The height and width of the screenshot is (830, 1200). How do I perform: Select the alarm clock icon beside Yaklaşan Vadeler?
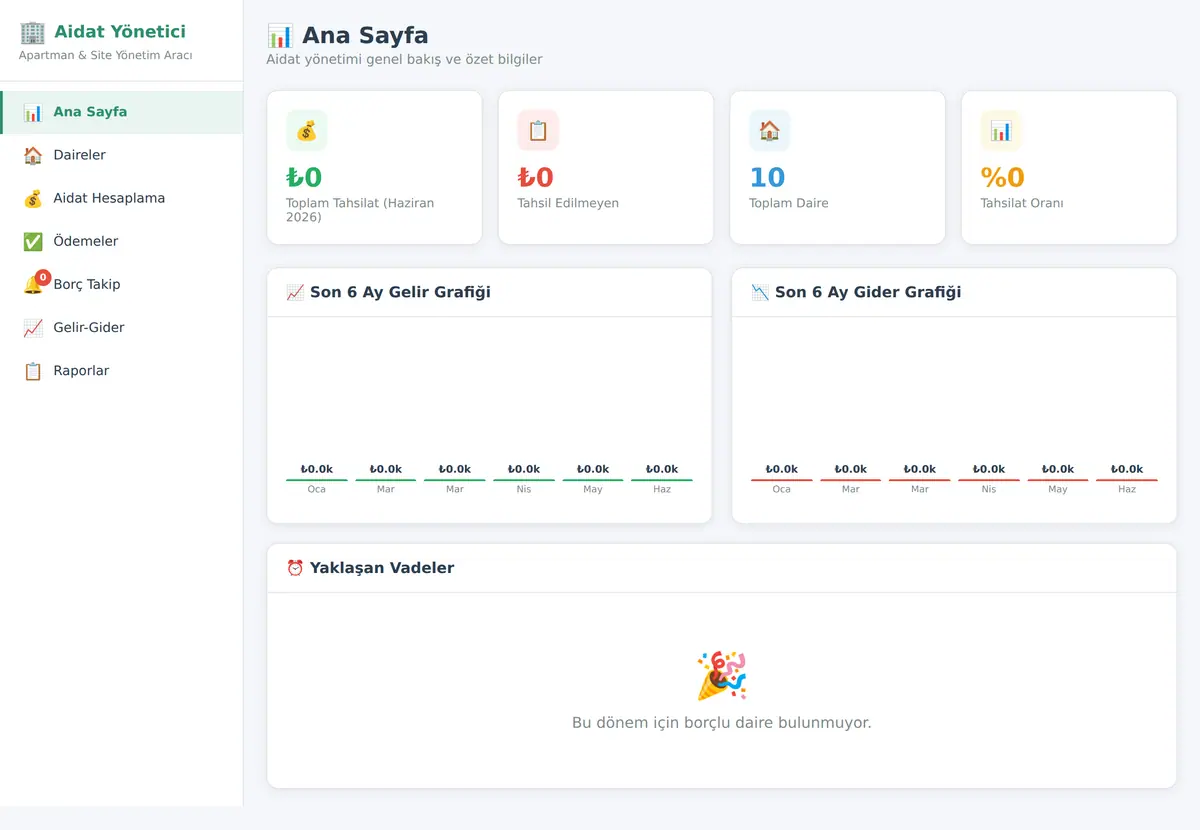coord(295,568)
